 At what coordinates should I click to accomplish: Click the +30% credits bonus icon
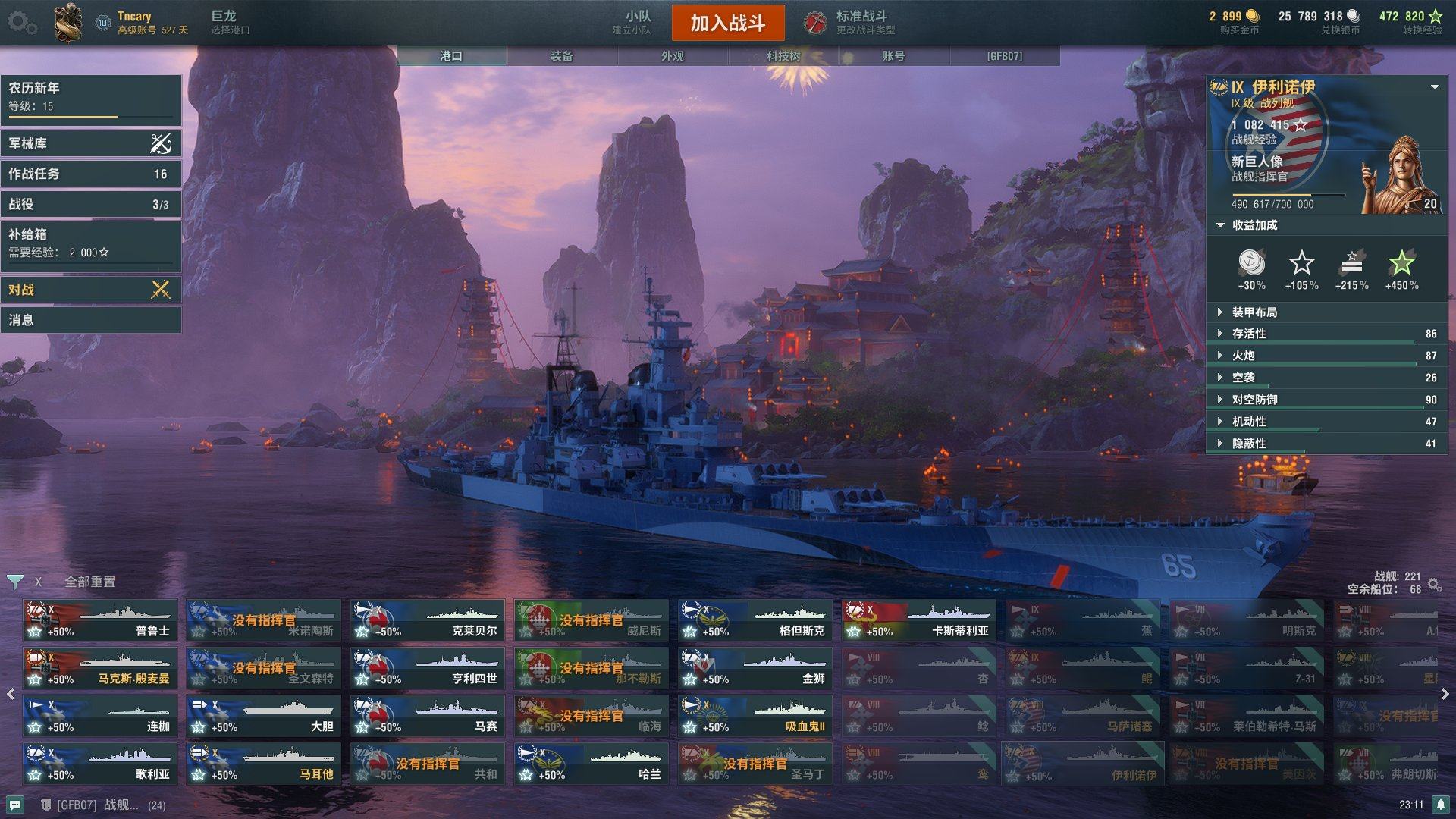tap(1251, 263)
